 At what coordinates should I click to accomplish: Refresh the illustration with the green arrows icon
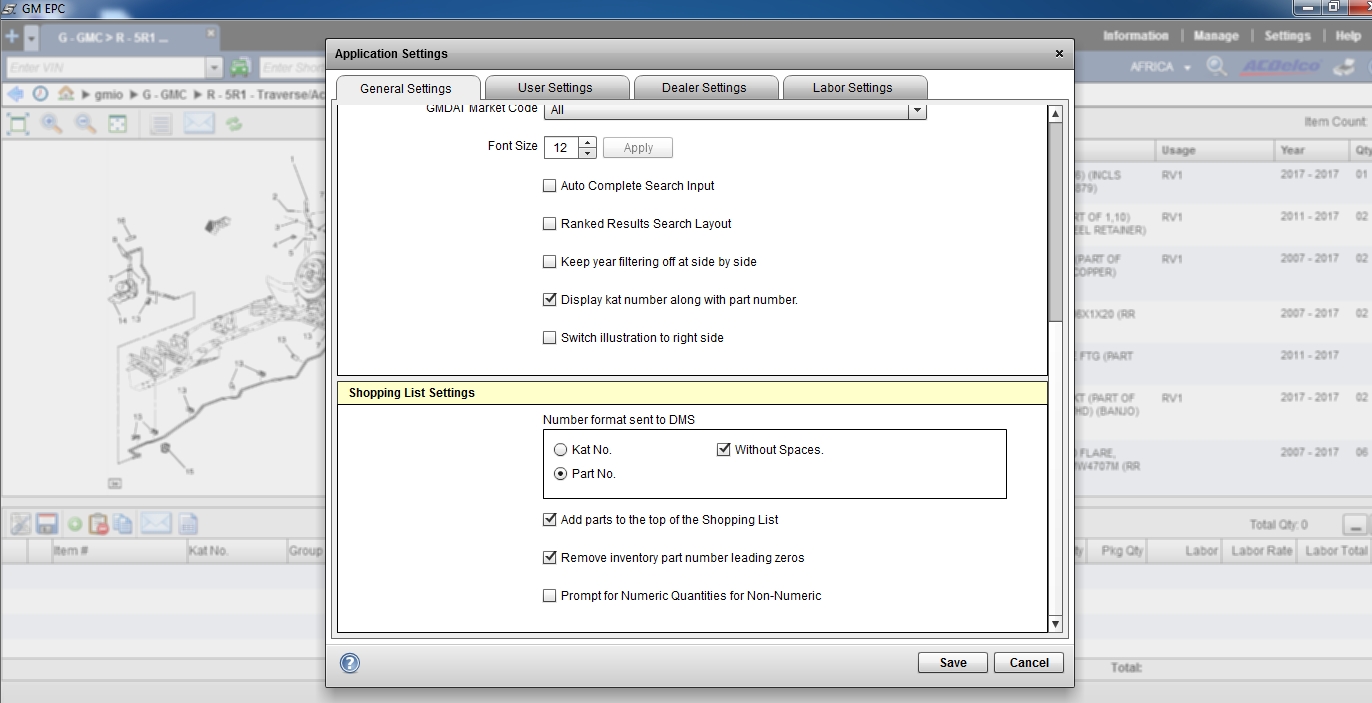point(234,124)
